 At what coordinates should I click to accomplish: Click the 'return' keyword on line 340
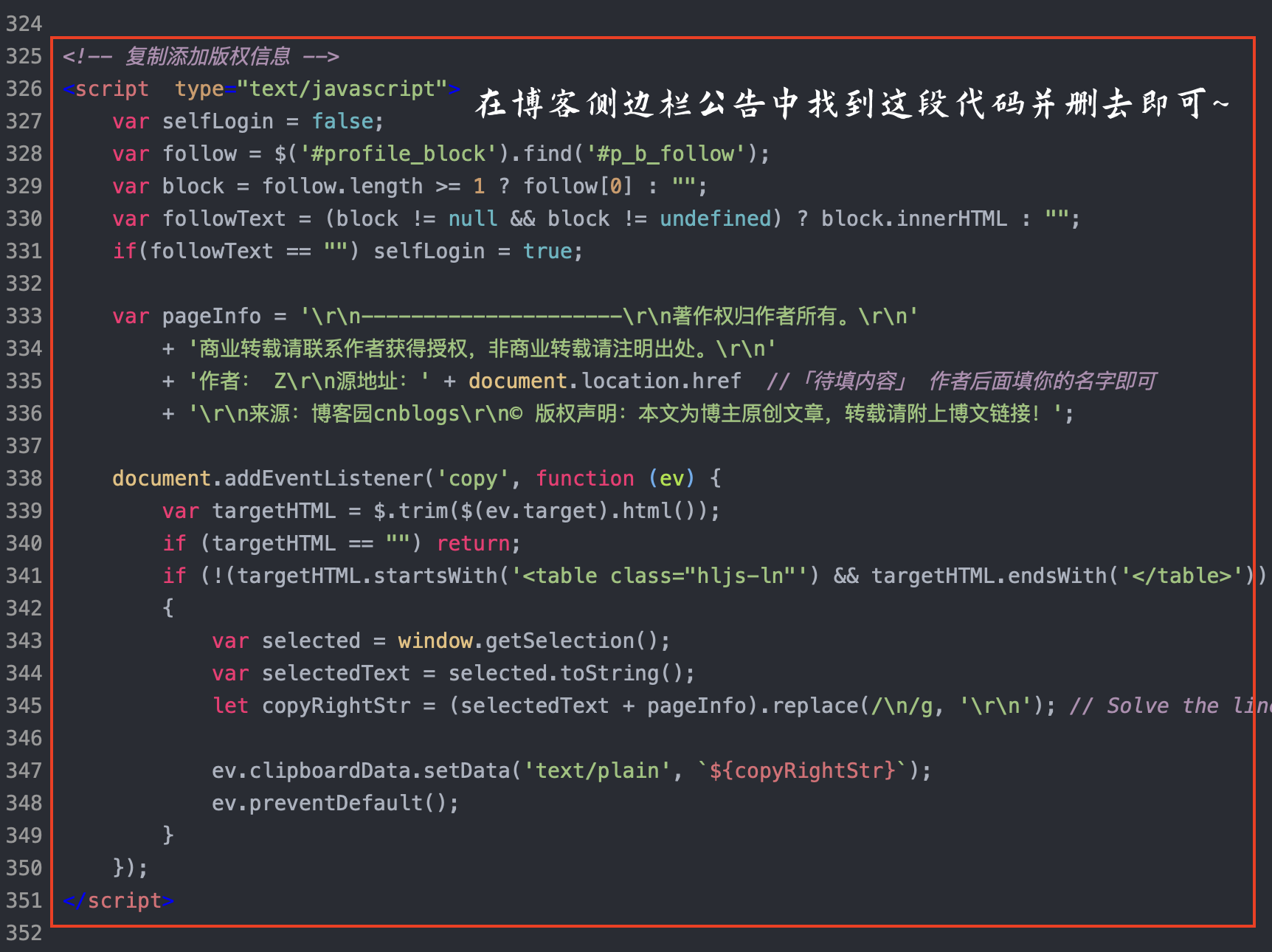click(x=473, y=543)
